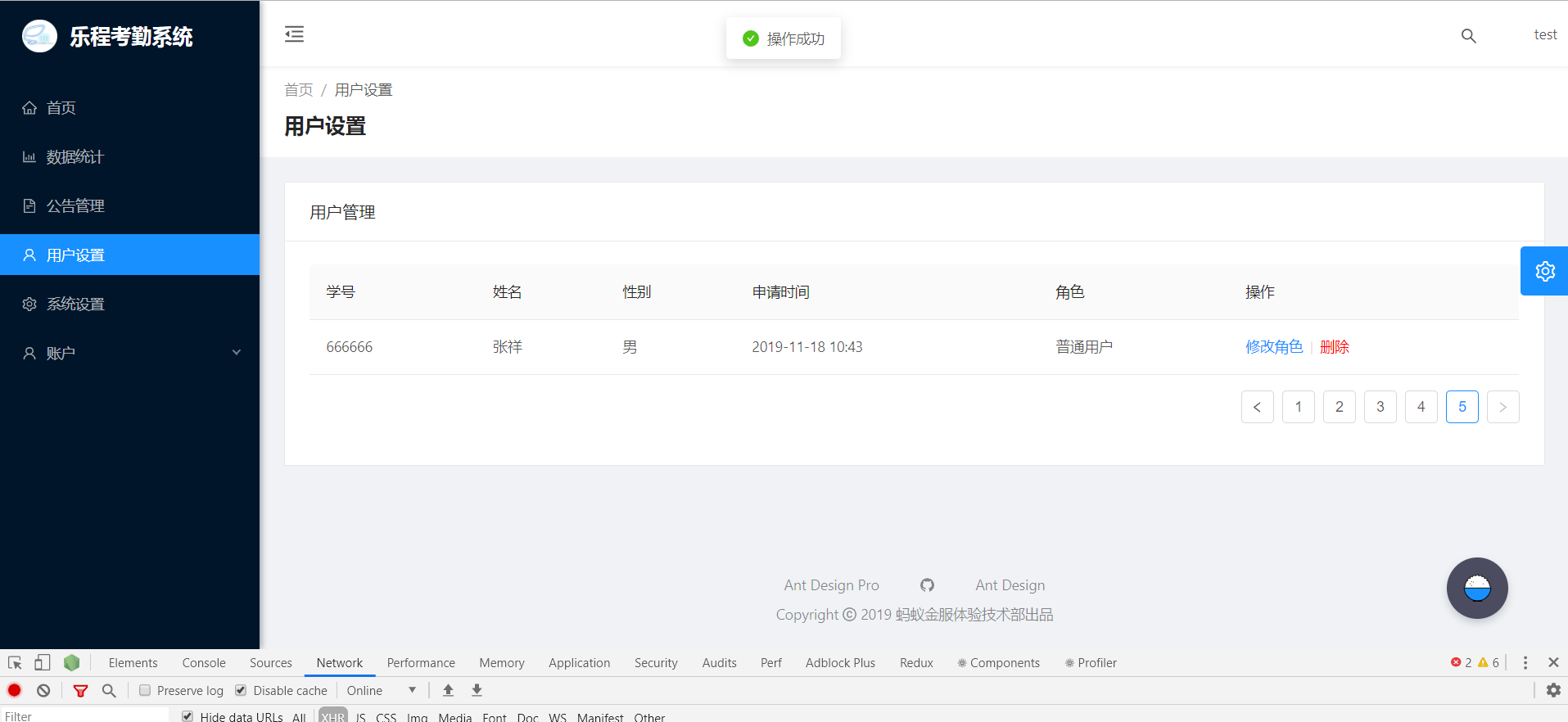Enable the Preserve log checkbox
Image resolution: width=1568 pixels, height=722 pixels.
pos(145,690)
